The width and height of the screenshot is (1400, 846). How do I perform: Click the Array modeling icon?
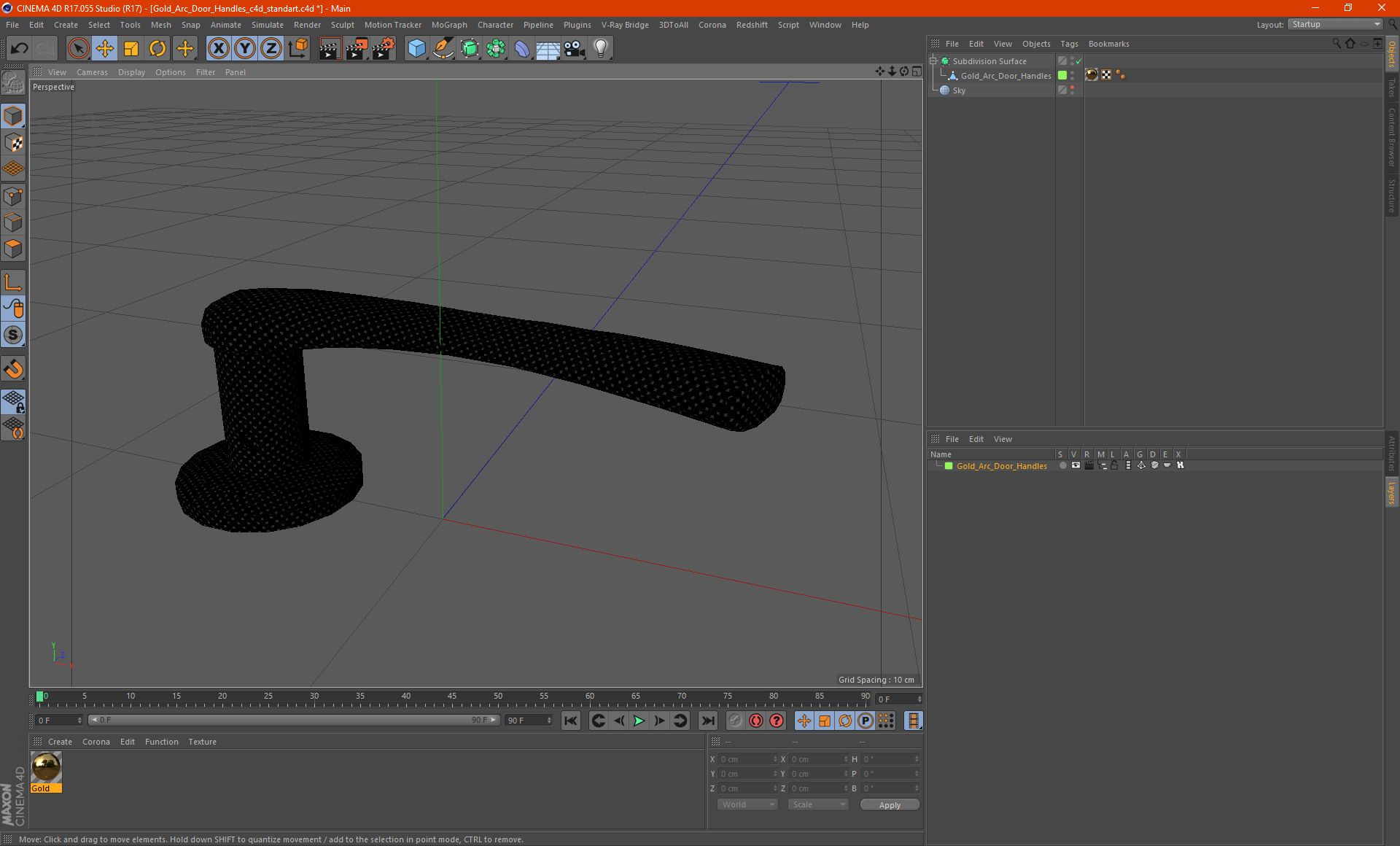tap(496, 49)
